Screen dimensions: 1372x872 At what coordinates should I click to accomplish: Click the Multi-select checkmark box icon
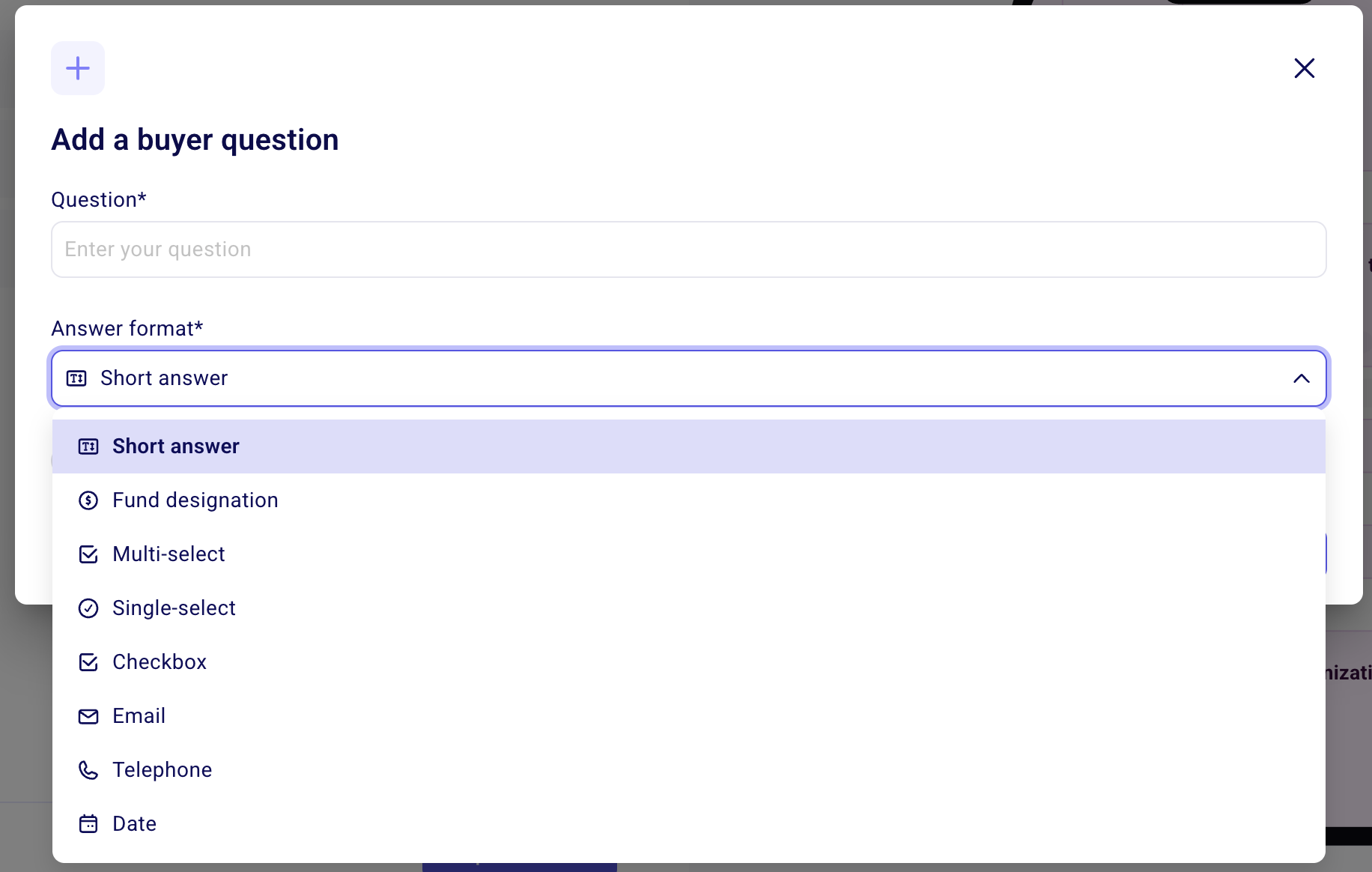pyautogui.click(x=88, y=554)
